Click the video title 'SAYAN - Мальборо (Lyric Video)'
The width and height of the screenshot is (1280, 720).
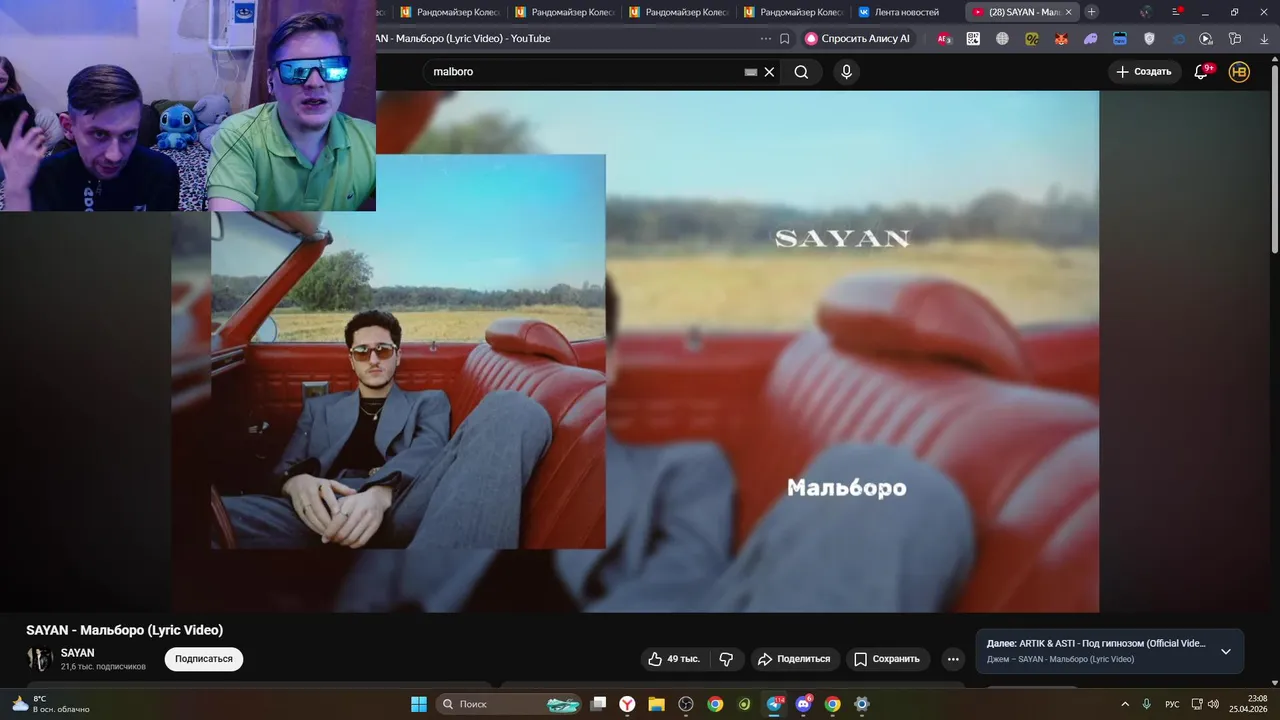point(124,630)
